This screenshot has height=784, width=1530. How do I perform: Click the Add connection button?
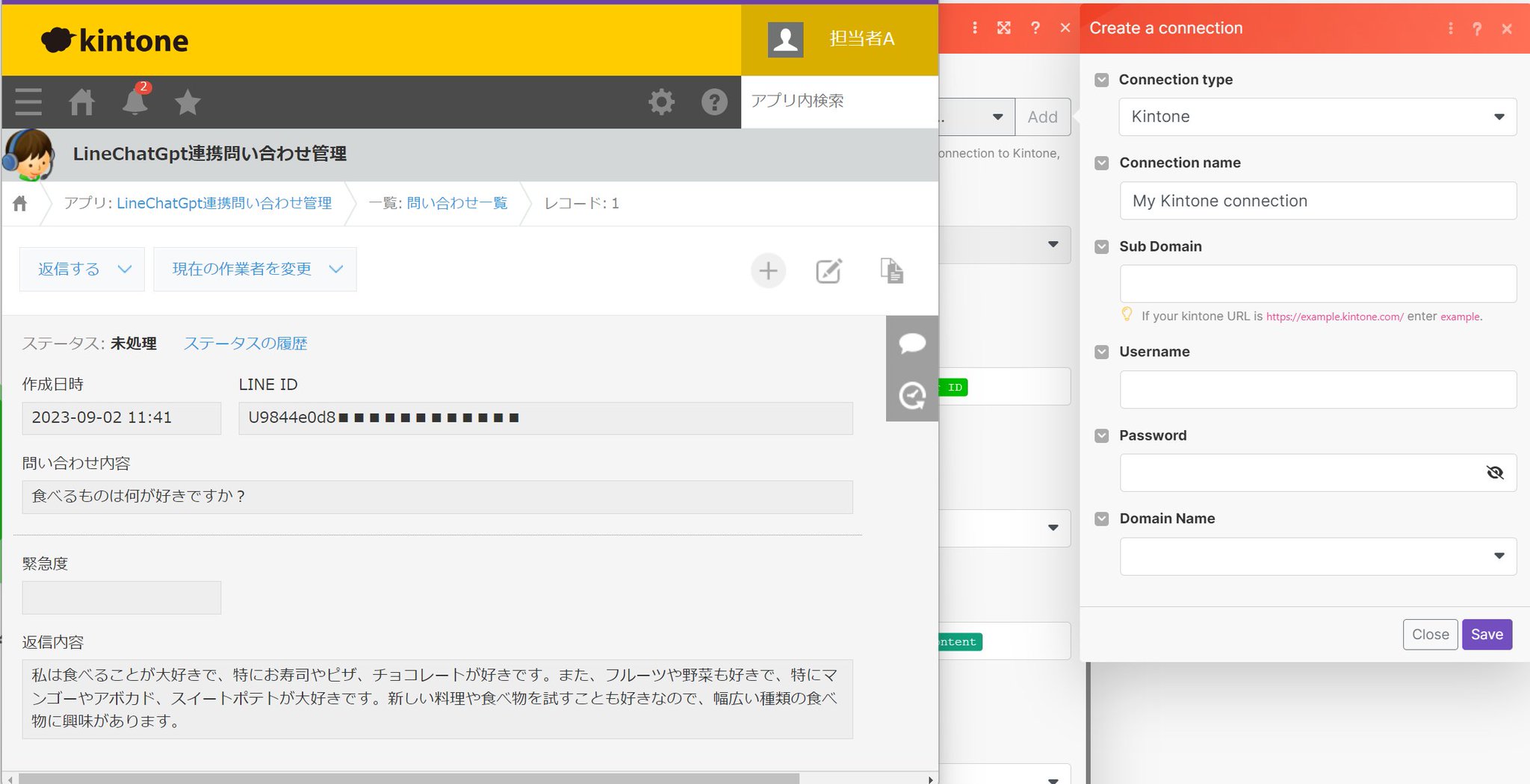pos(1042,117)
